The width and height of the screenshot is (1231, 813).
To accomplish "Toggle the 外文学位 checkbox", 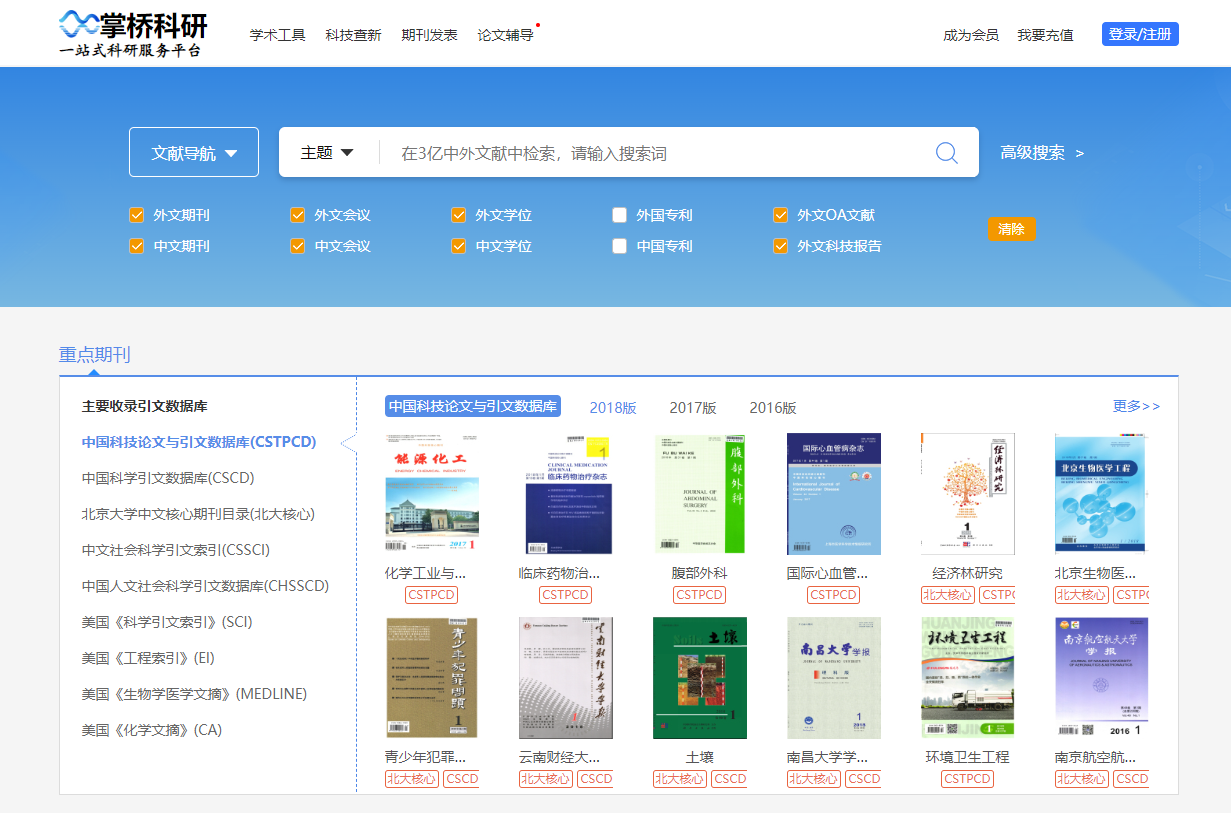I will tap(459, 215).
